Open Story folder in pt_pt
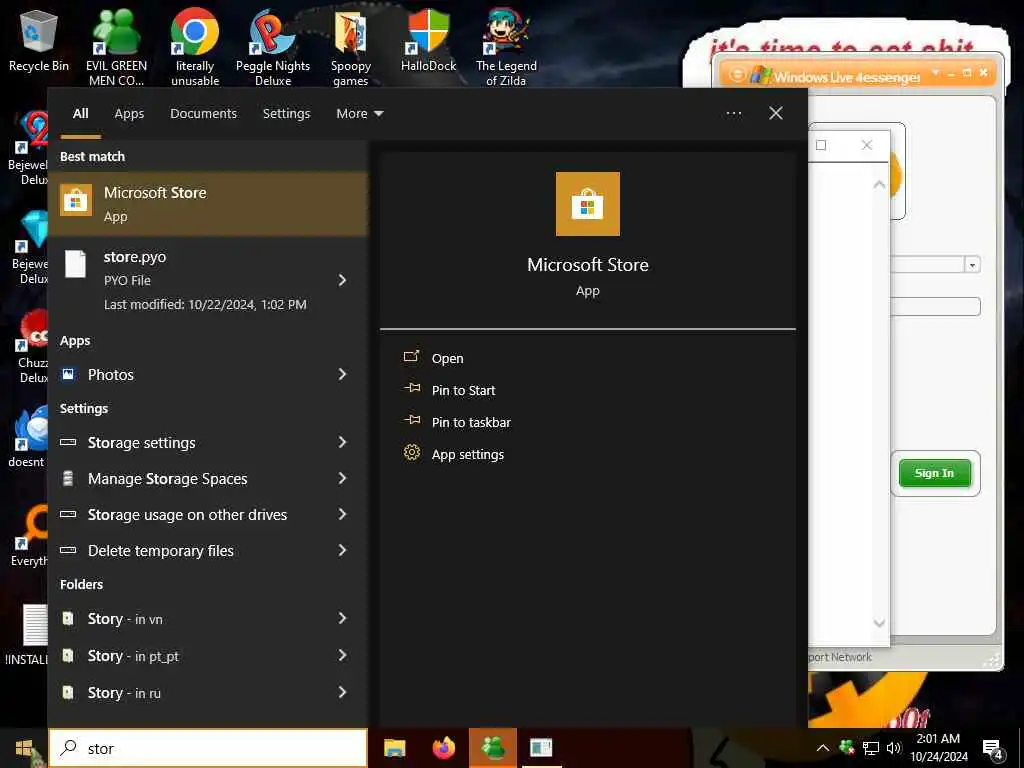1024x768 pixels. tap(208, 656)
